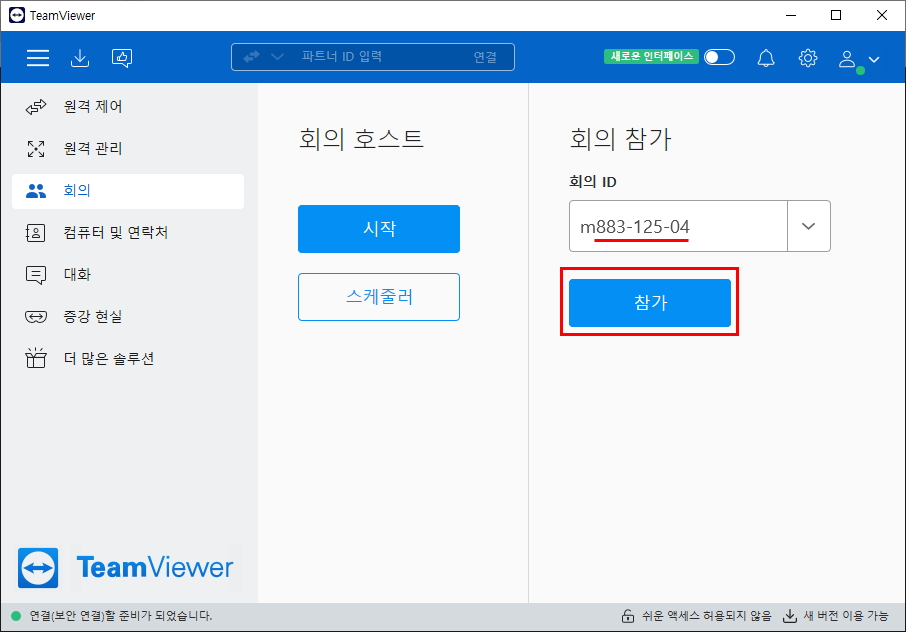Screen dimensions: 906x632
Task: Click the augmented reality headset icon
Action: point(36,317)
